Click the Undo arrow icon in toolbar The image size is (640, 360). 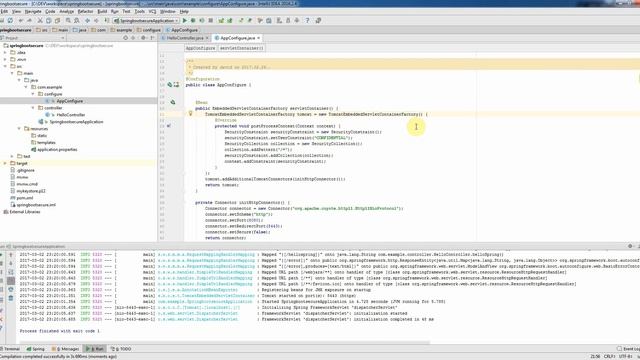pyautogui.click(x=20, y=20)
